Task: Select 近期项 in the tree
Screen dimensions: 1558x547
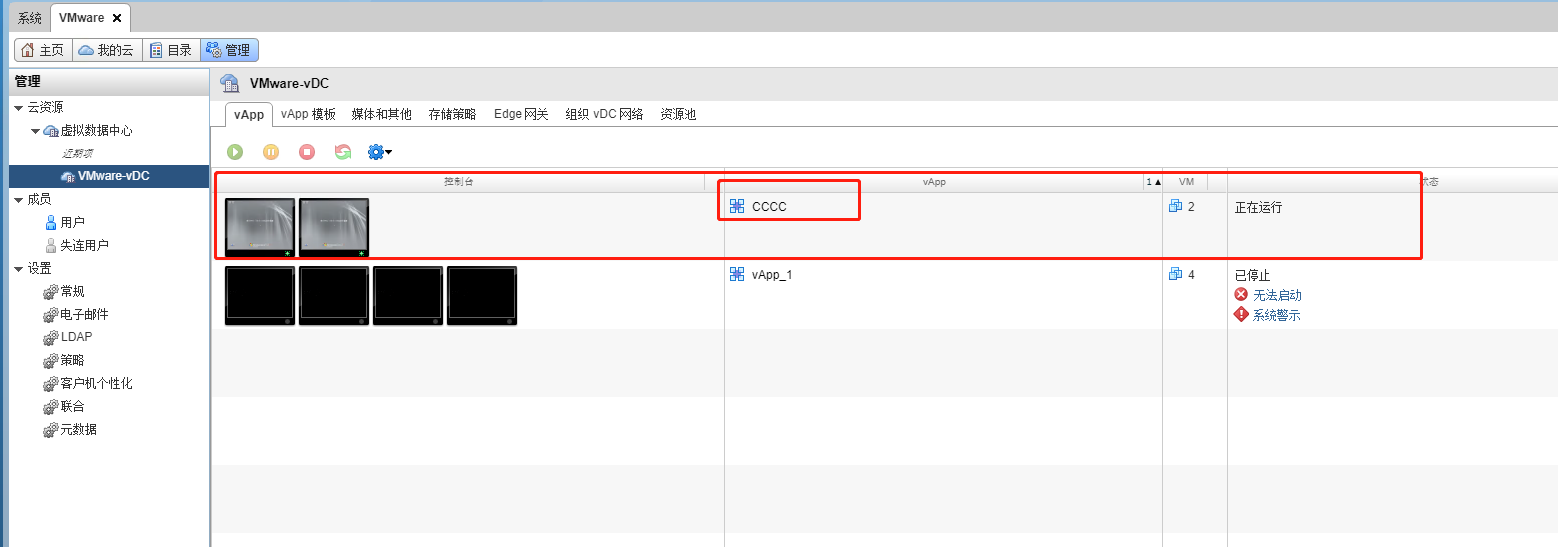Action: point(76,153)
